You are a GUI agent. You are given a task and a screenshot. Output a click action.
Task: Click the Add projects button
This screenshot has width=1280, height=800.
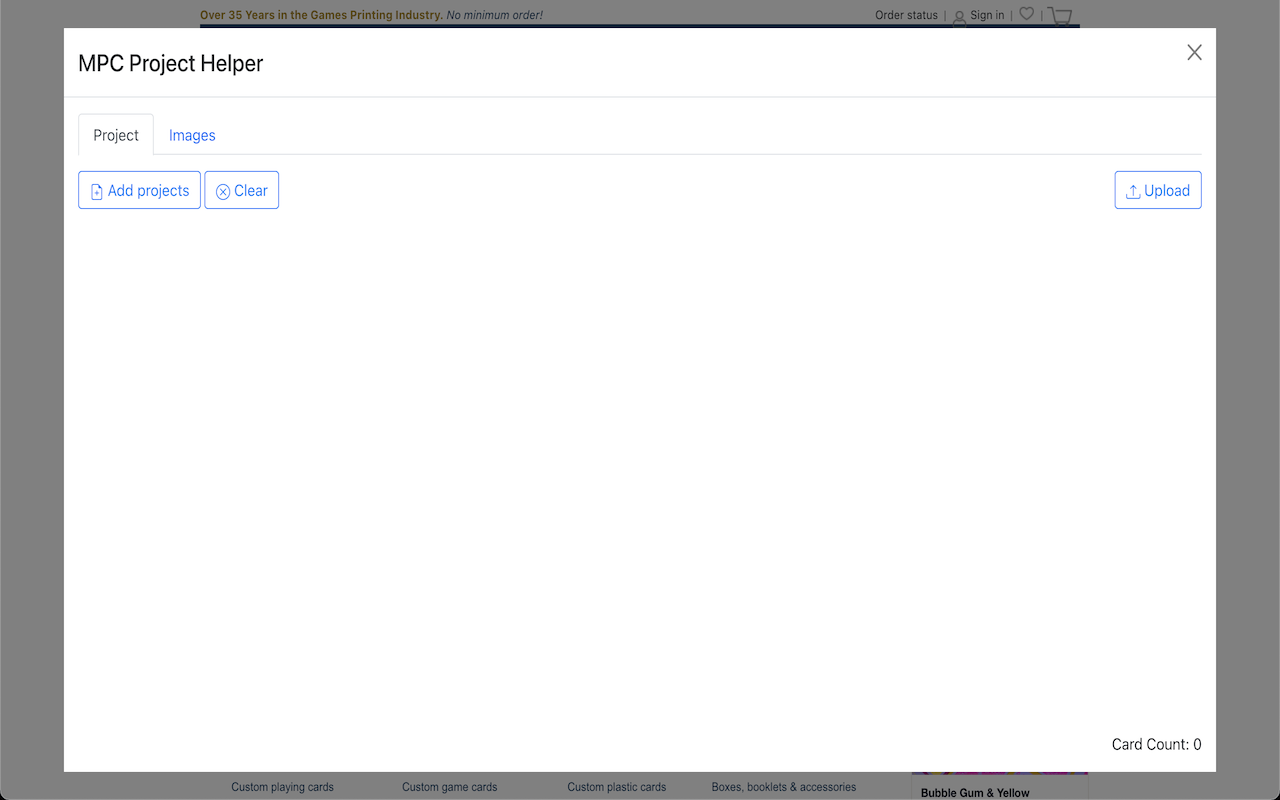coord(139,190)
